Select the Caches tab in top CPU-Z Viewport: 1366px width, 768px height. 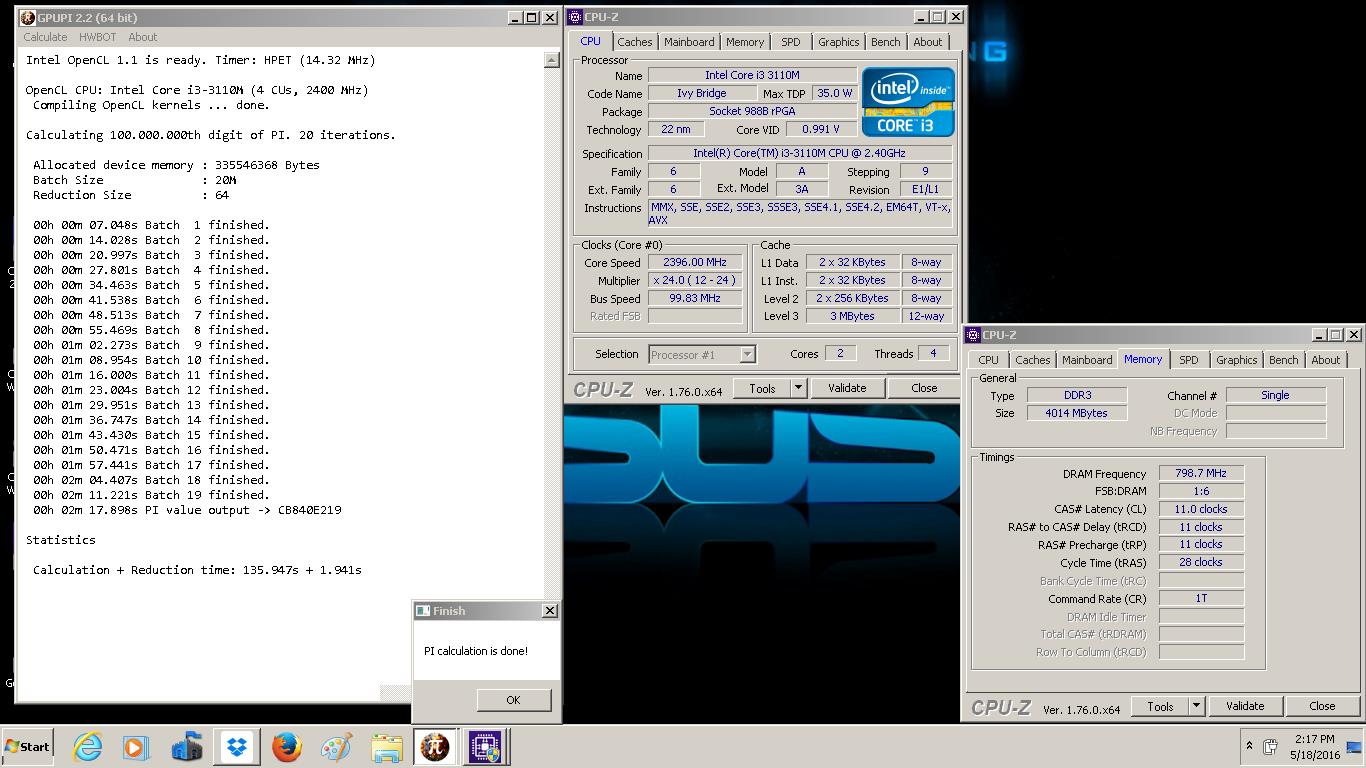(x=635, y=42)
